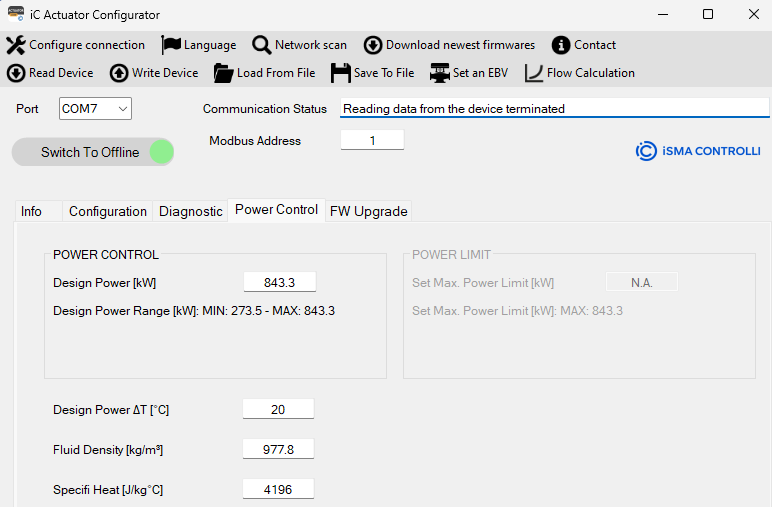Viewport: 772px width, 507px height.
Task: Click the Language flag icon
Action: tap(171, 45)
